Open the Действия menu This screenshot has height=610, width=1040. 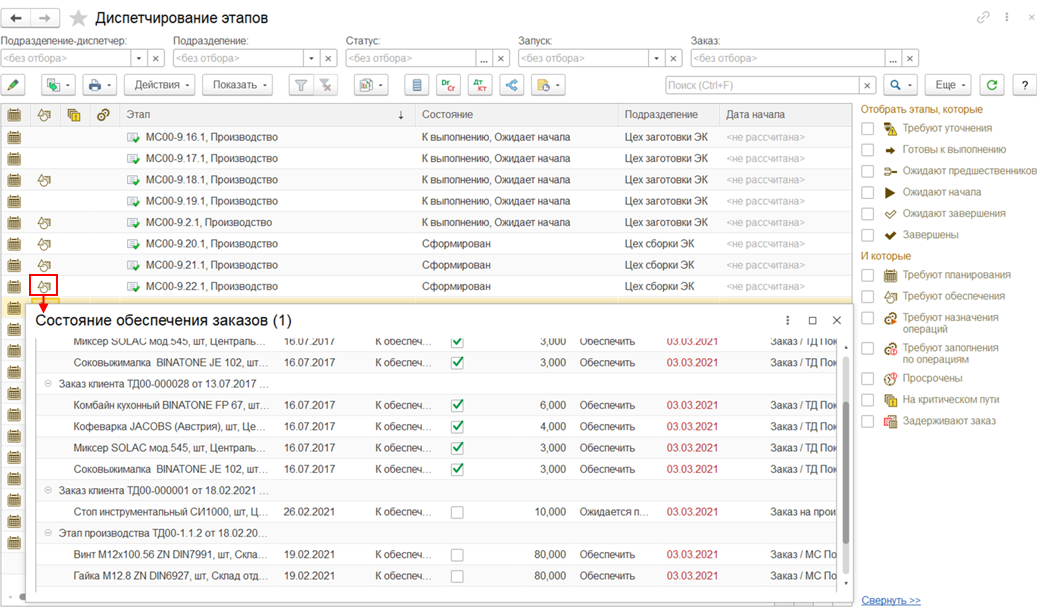160,85
